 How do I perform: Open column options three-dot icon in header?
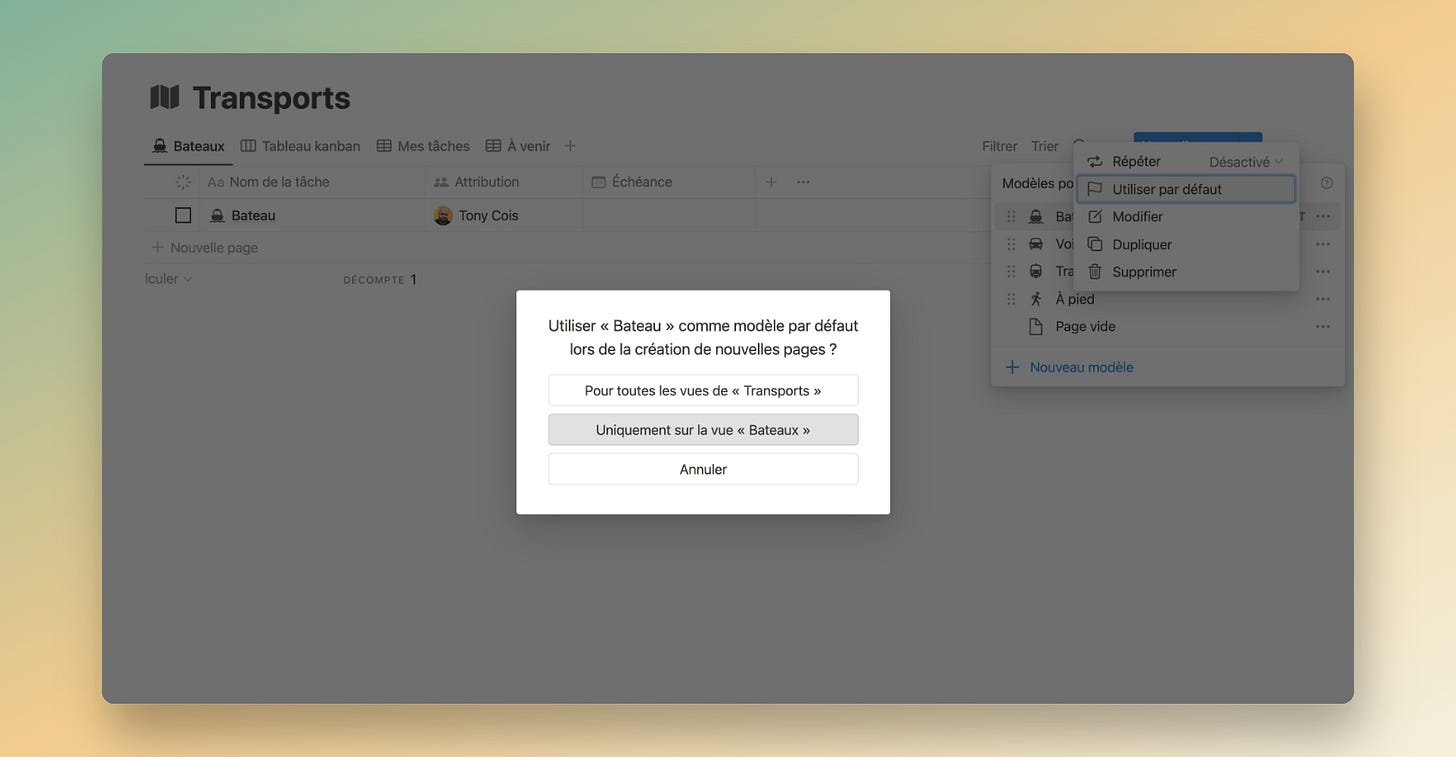803,182
